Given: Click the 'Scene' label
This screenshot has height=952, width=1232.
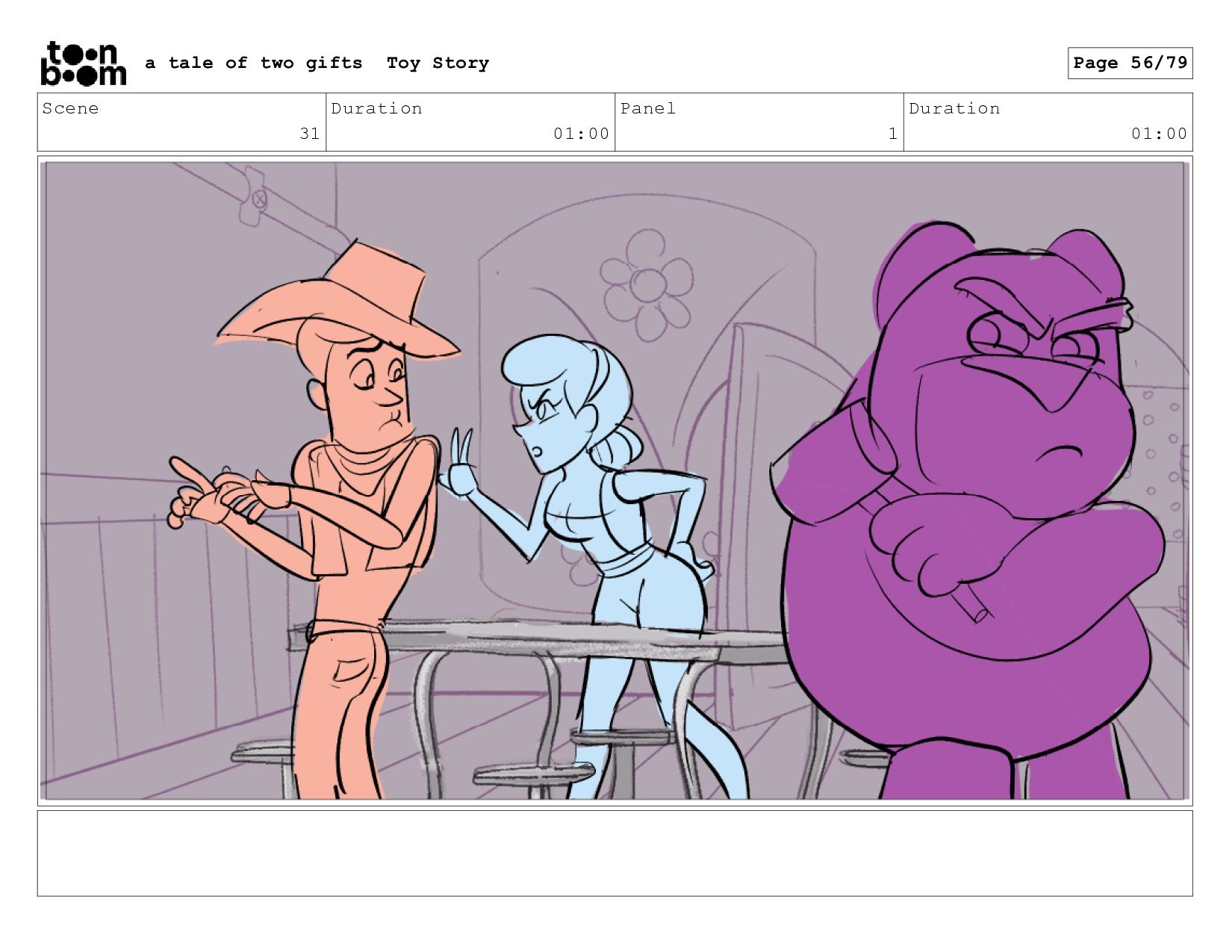Looking at the screenshot, I should click(70, 108).
